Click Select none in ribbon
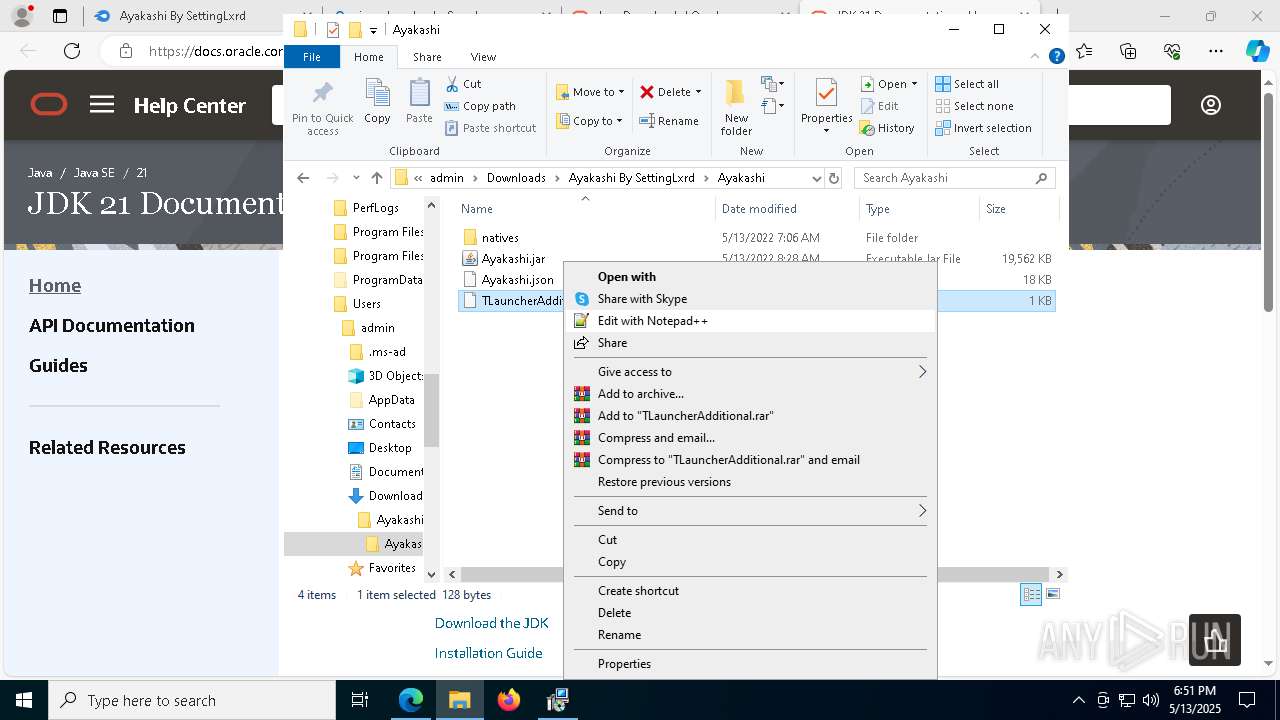The height and width of the screenshot is (720, 1280). coord(974,106)
